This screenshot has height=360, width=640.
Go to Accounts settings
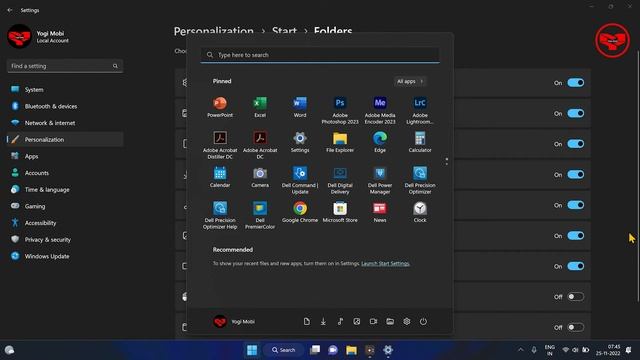65,173
